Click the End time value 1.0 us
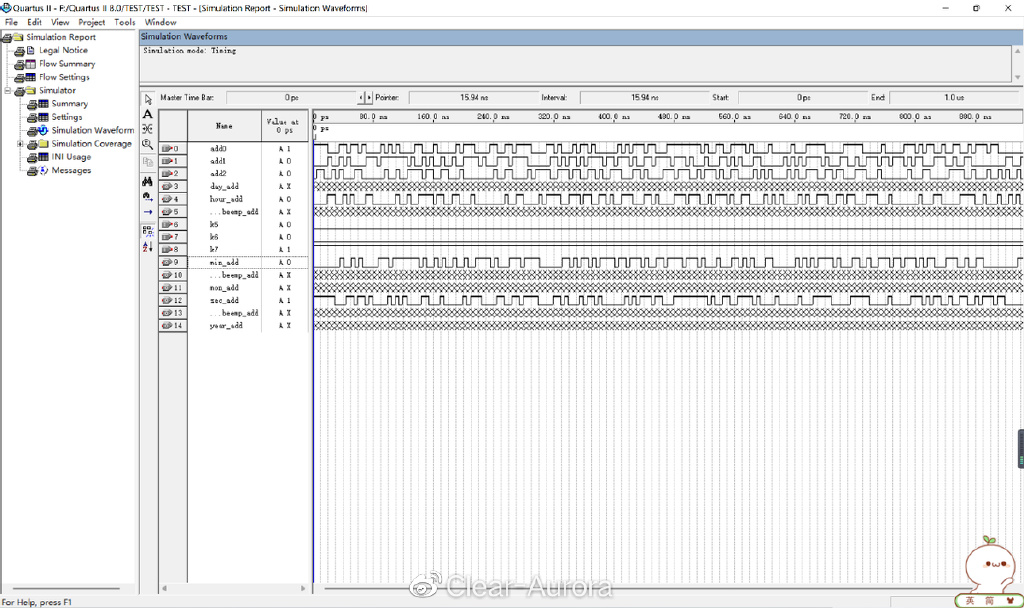 [x=954, y=97]
